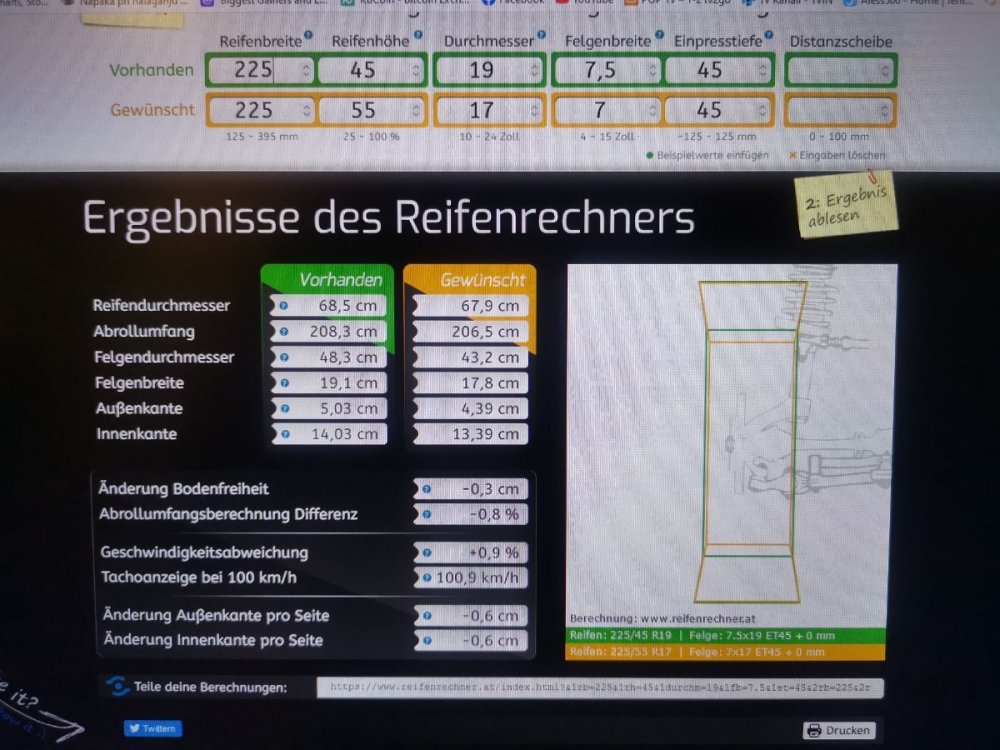Click info icon in Reifendurchmesser result row
1000x750 pixels.
283,306
